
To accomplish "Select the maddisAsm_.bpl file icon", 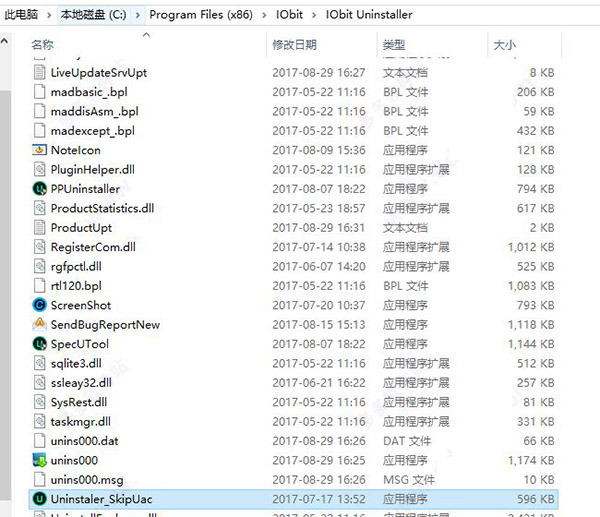I will (39, 111).
